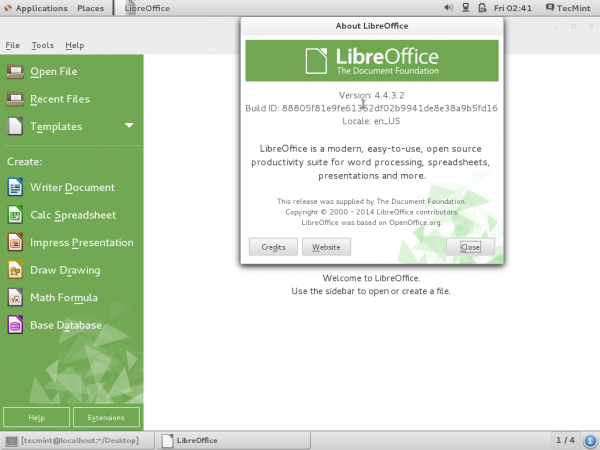Click Recent Files label in sidebar
600x450 pixels.
(60, 99)
